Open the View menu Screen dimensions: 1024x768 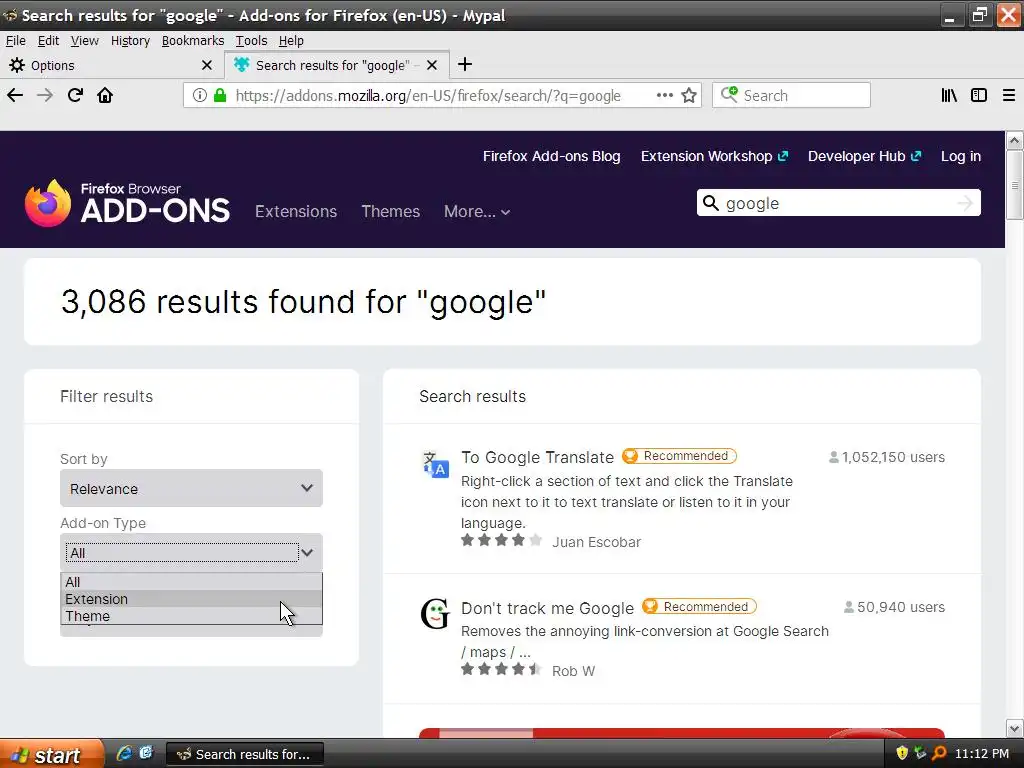tap(85, 40)
